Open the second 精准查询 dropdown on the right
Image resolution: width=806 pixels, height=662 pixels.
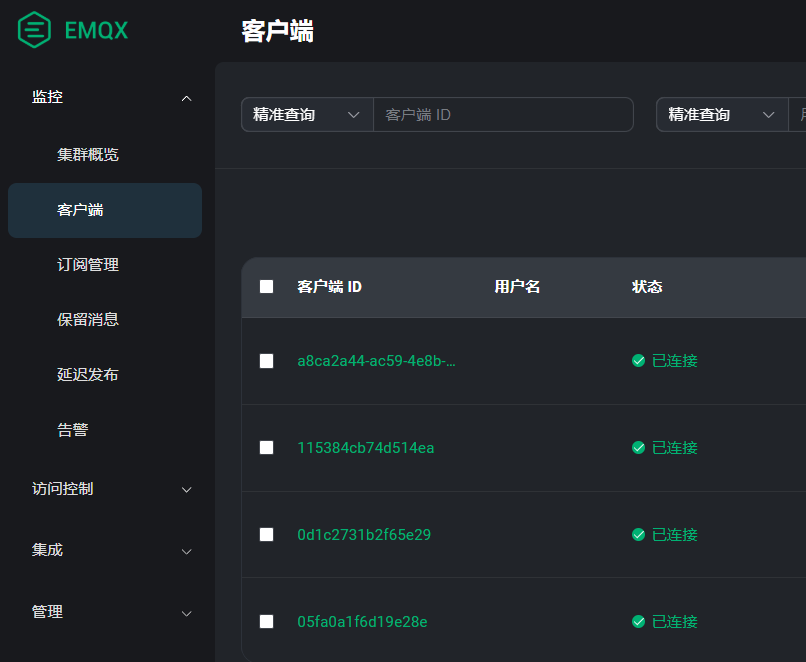click(721, 115)
